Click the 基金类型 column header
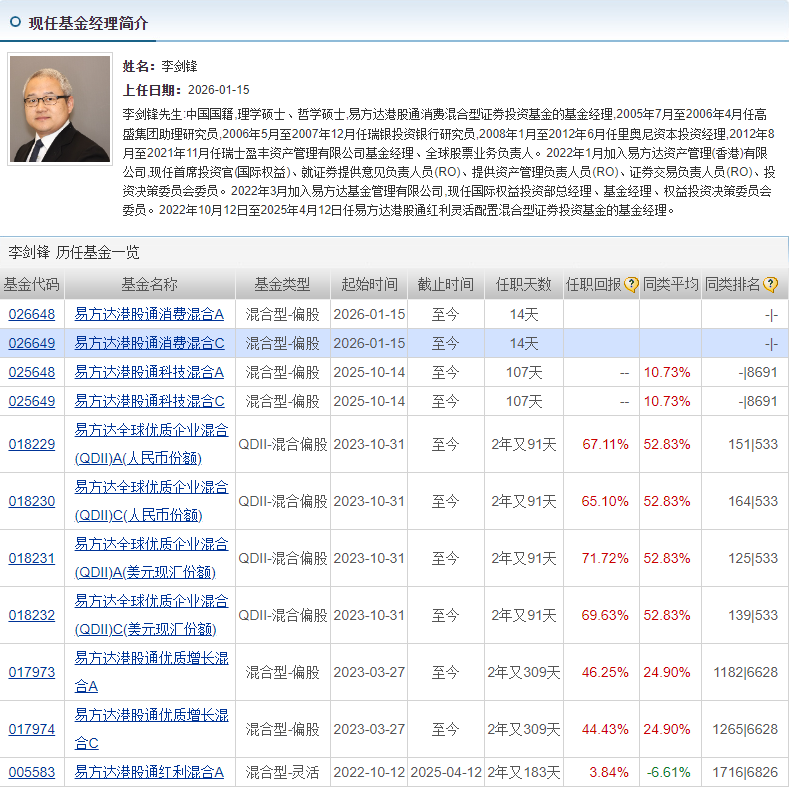This screenshot has height=800, width=792. point(282,285)
